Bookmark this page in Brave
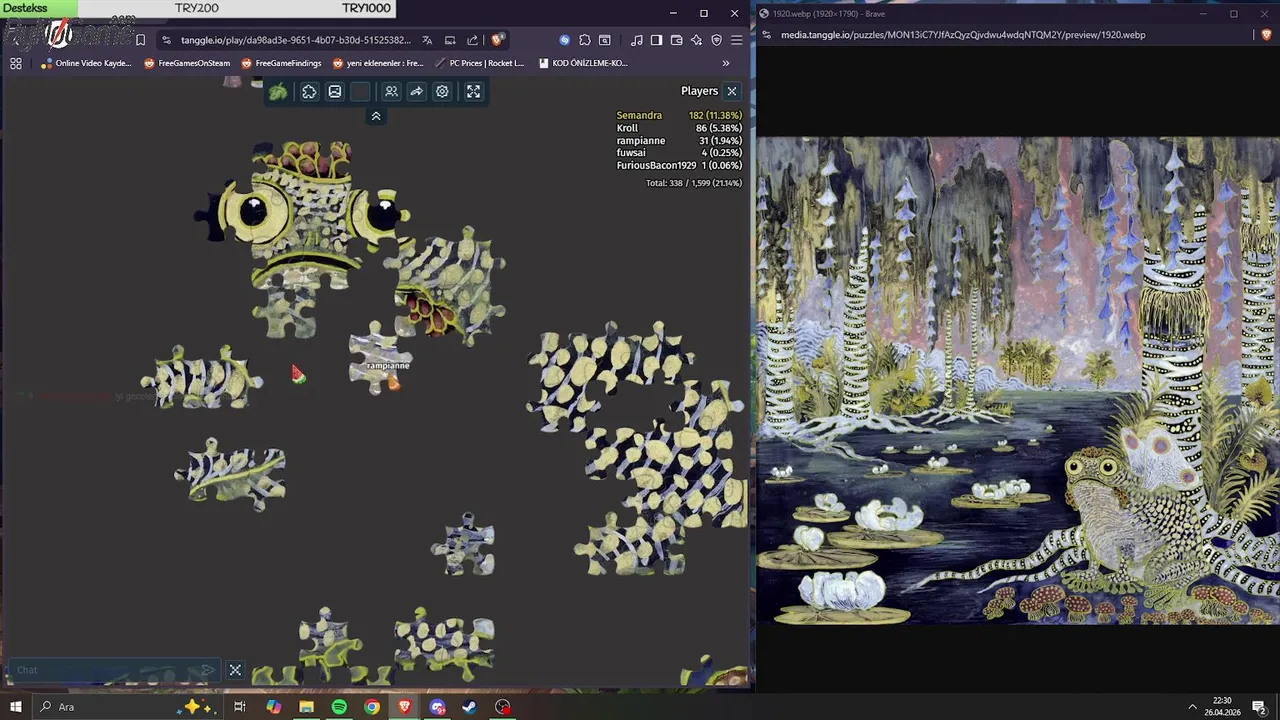 tap(140, 40)
